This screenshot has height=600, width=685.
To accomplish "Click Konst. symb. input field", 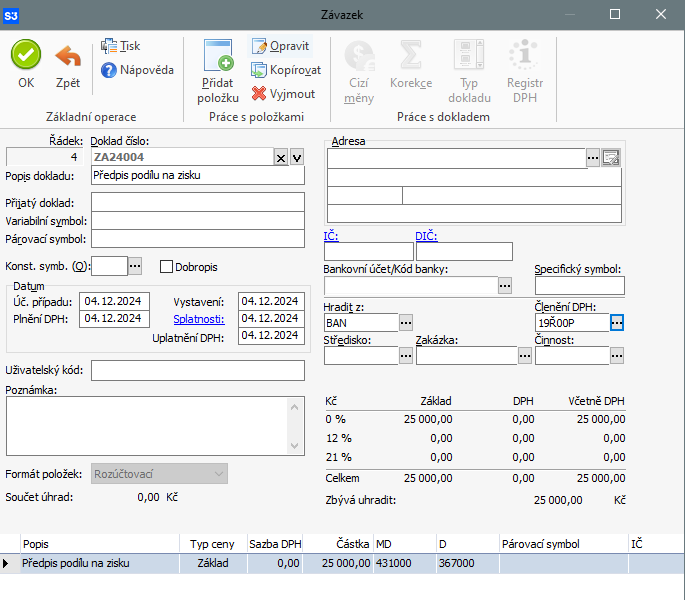I will click(109, 266).
